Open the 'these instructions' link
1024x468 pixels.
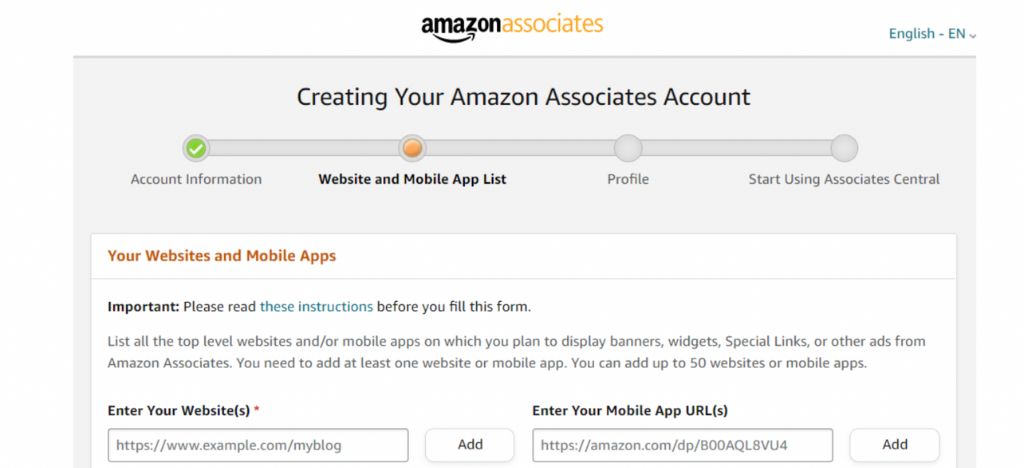316,306
